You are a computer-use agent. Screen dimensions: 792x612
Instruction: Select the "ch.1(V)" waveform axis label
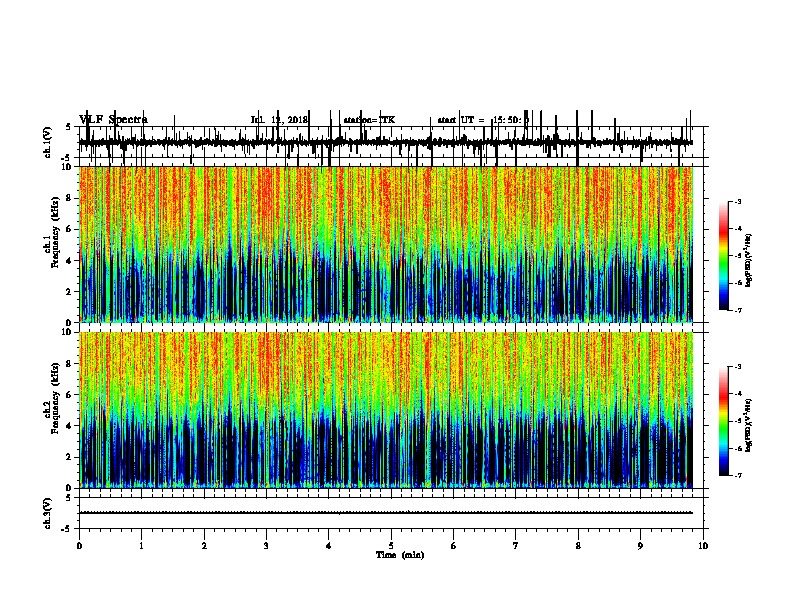click(48, 142)
